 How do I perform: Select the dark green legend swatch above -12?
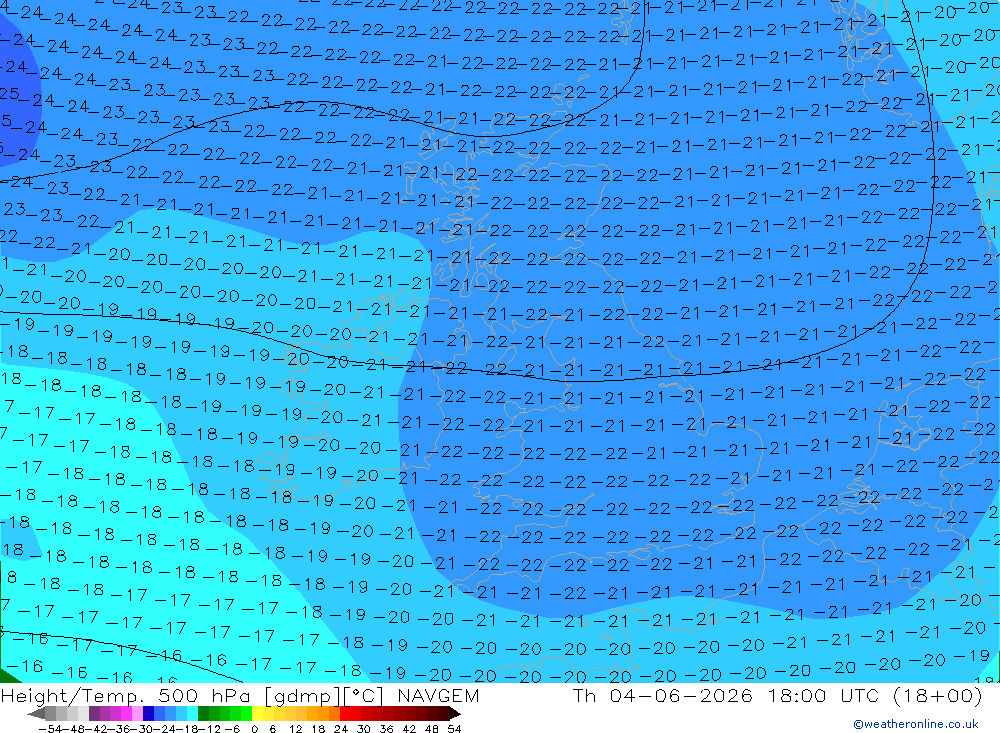click(203, 713)
